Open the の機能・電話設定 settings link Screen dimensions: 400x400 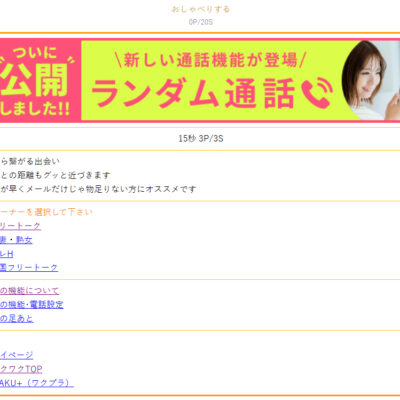tap(32, 304)
